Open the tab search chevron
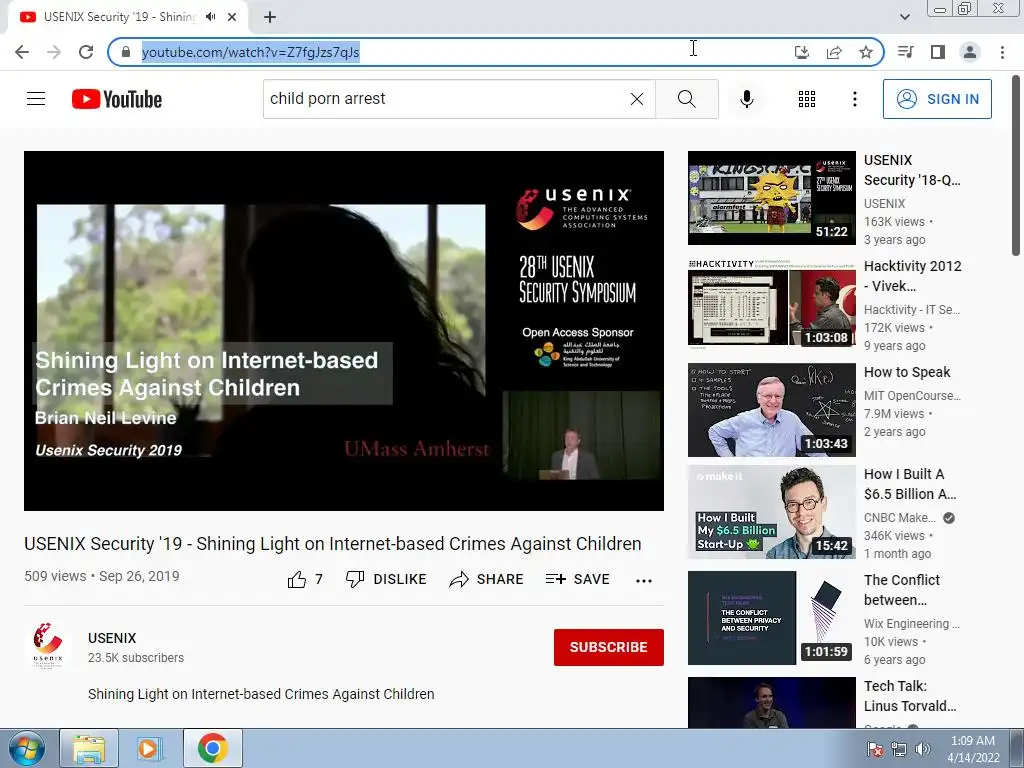This screenshot has height=768, width=1024. click(x=904, y=17)
